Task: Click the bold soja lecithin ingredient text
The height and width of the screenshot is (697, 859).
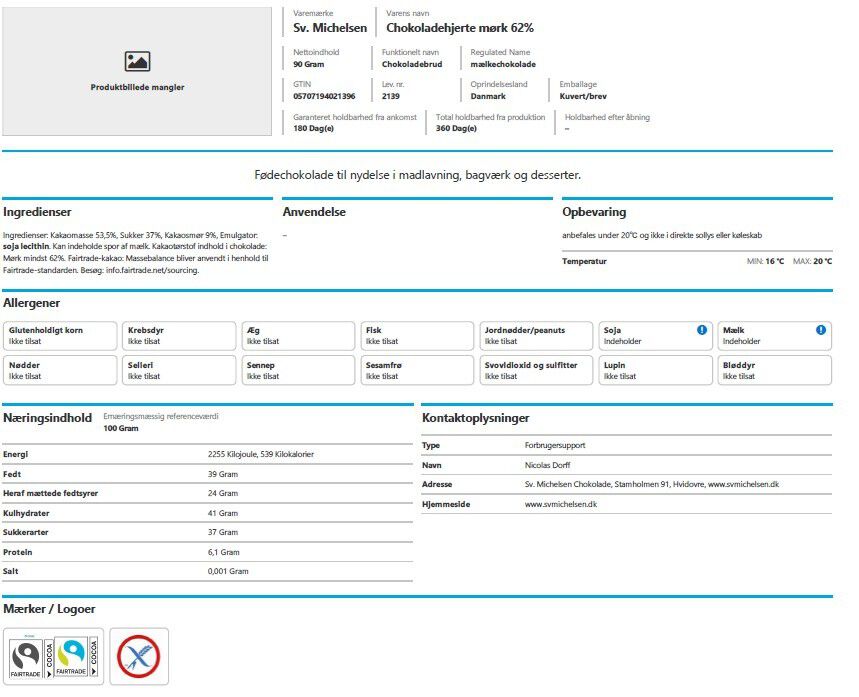Action: [x=26, y=247]
